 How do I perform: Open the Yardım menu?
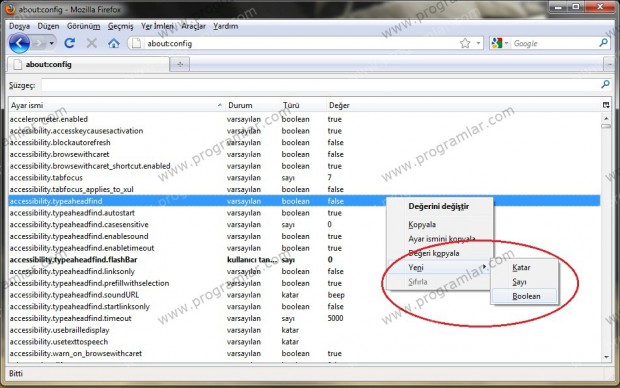[x=225, y=26]
